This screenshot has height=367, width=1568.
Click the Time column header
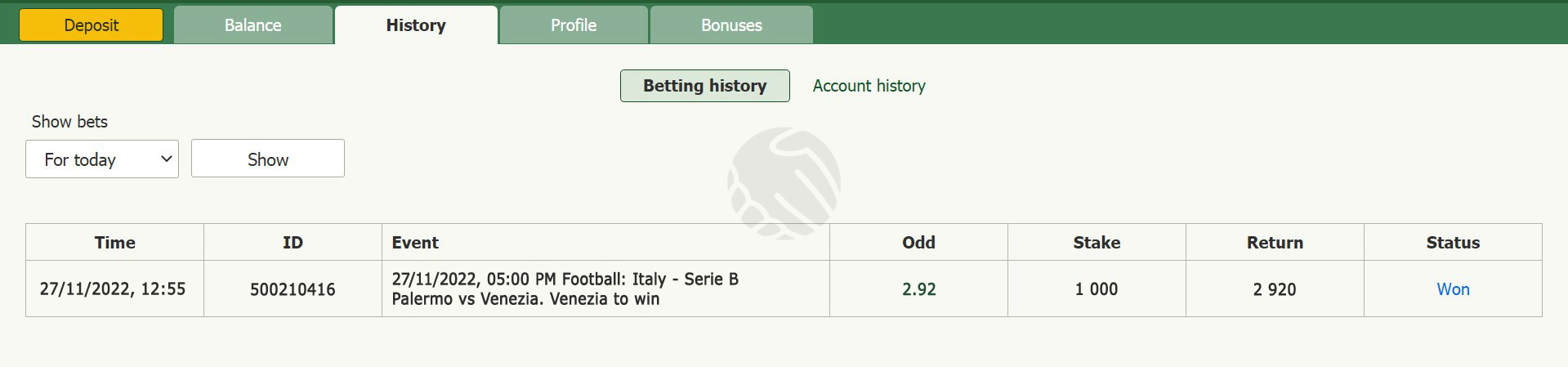(115, 243)
